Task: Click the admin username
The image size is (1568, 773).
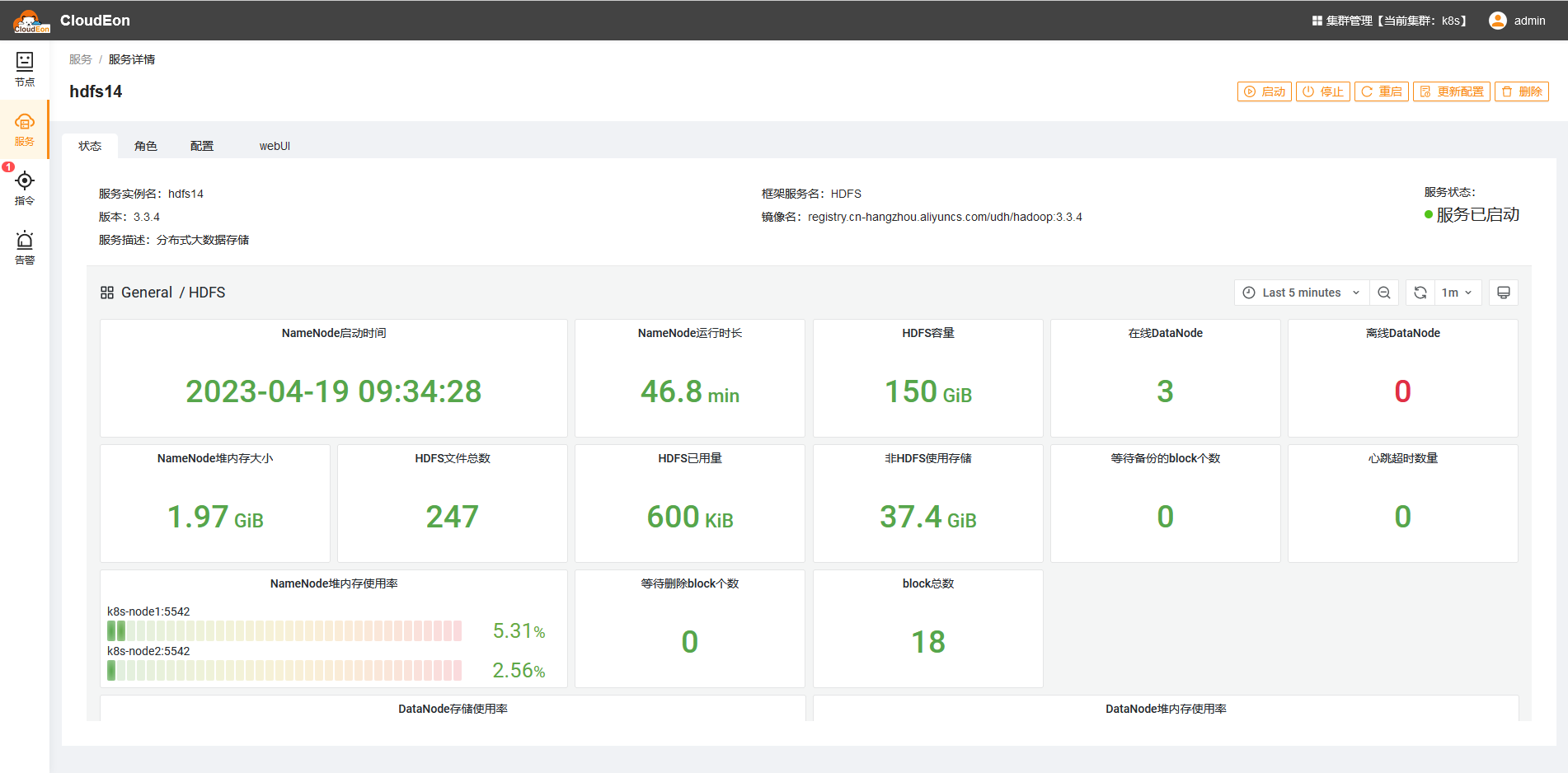Action: pyautogui.click(x=1529, y=21)
